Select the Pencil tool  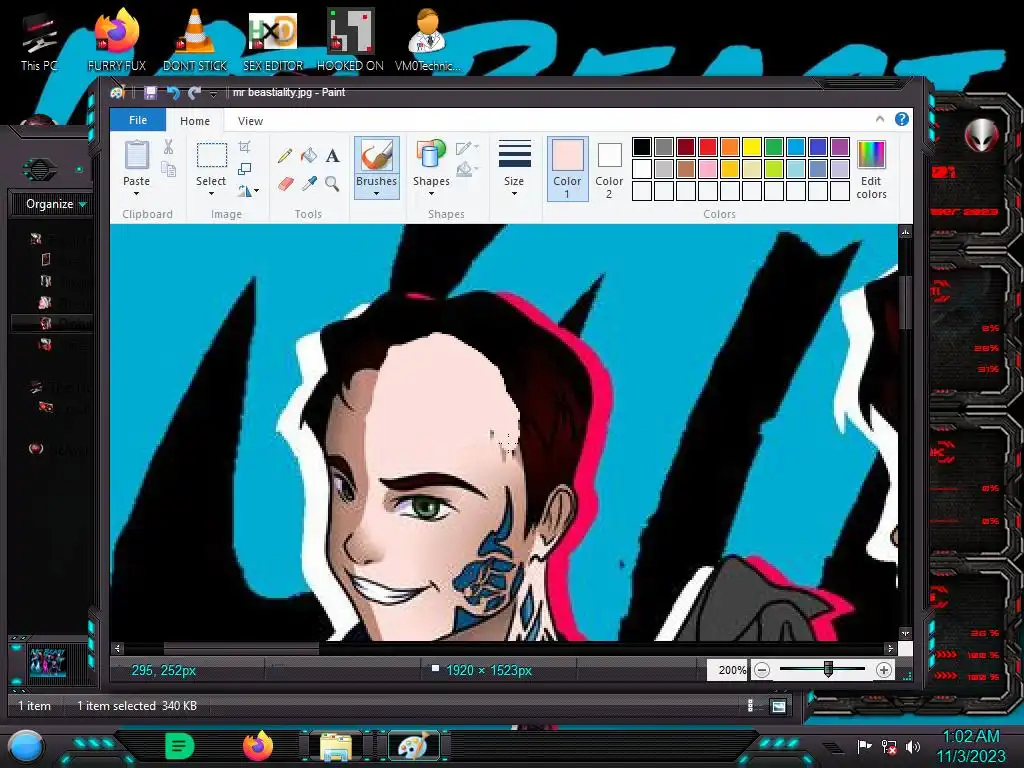pos(285,155)
